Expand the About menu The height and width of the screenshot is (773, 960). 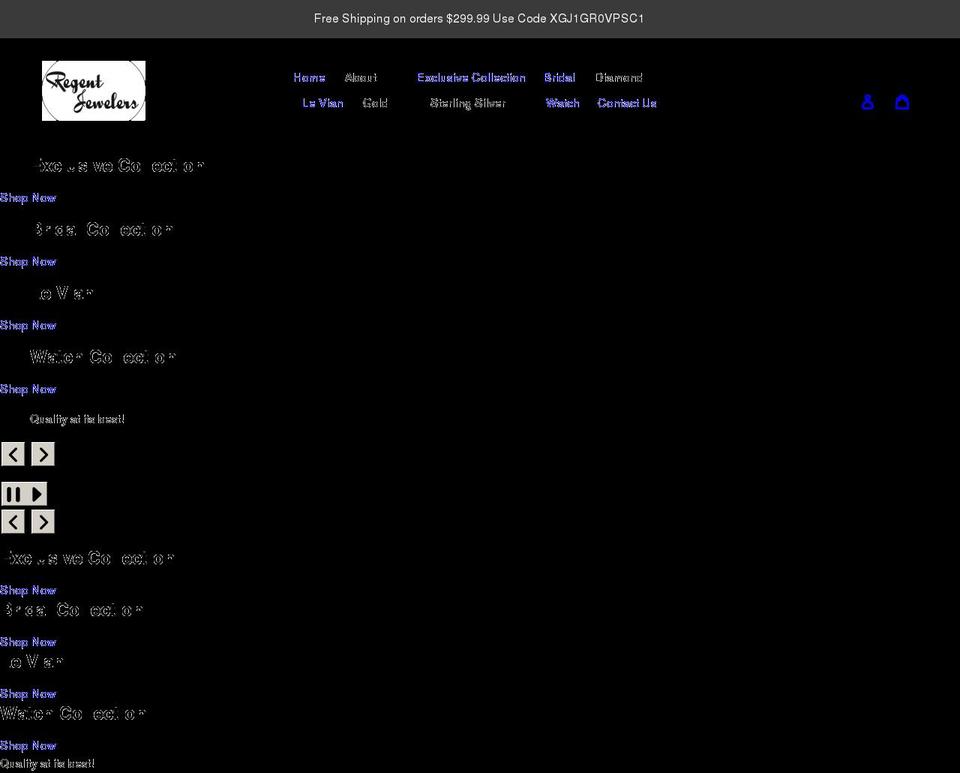point(361,78)
